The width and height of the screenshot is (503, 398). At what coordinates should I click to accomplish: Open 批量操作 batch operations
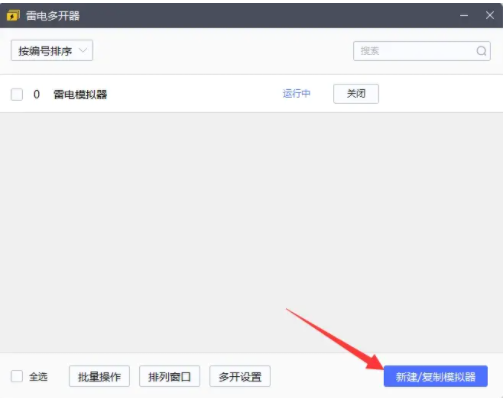point(99,376)
